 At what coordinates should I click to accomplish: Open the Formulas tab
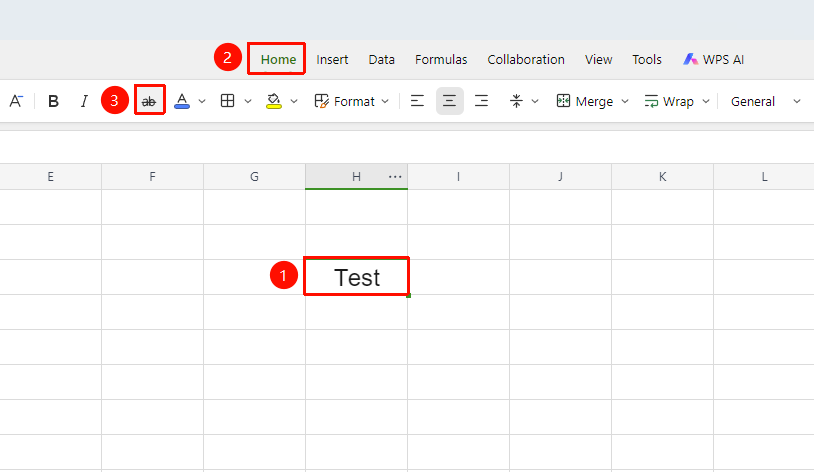pos(441,60)
